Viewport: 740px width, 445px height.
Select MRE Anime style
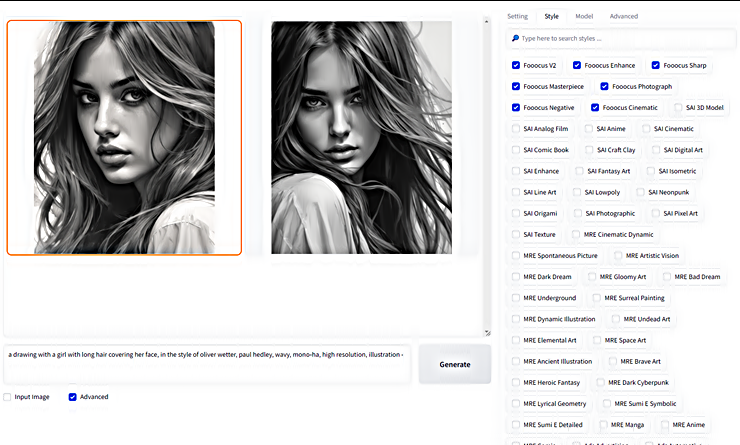coord(665,425)
